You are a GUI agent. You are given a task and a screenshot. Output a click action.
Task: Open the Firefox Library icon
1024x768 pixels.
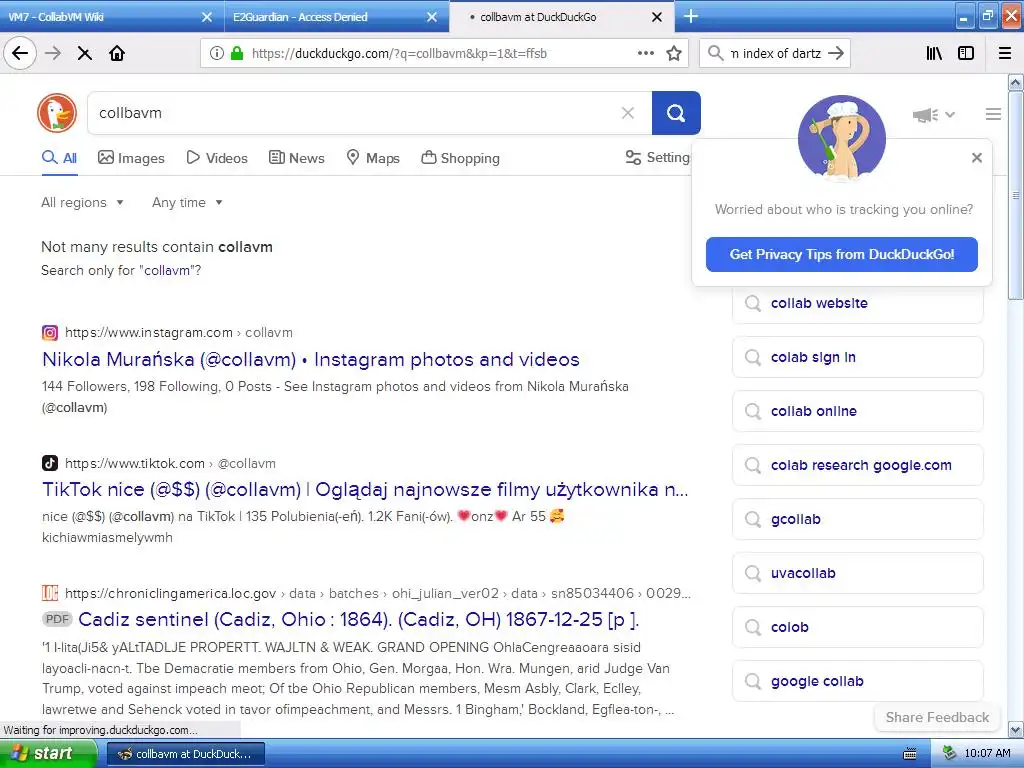coord(935,53)
